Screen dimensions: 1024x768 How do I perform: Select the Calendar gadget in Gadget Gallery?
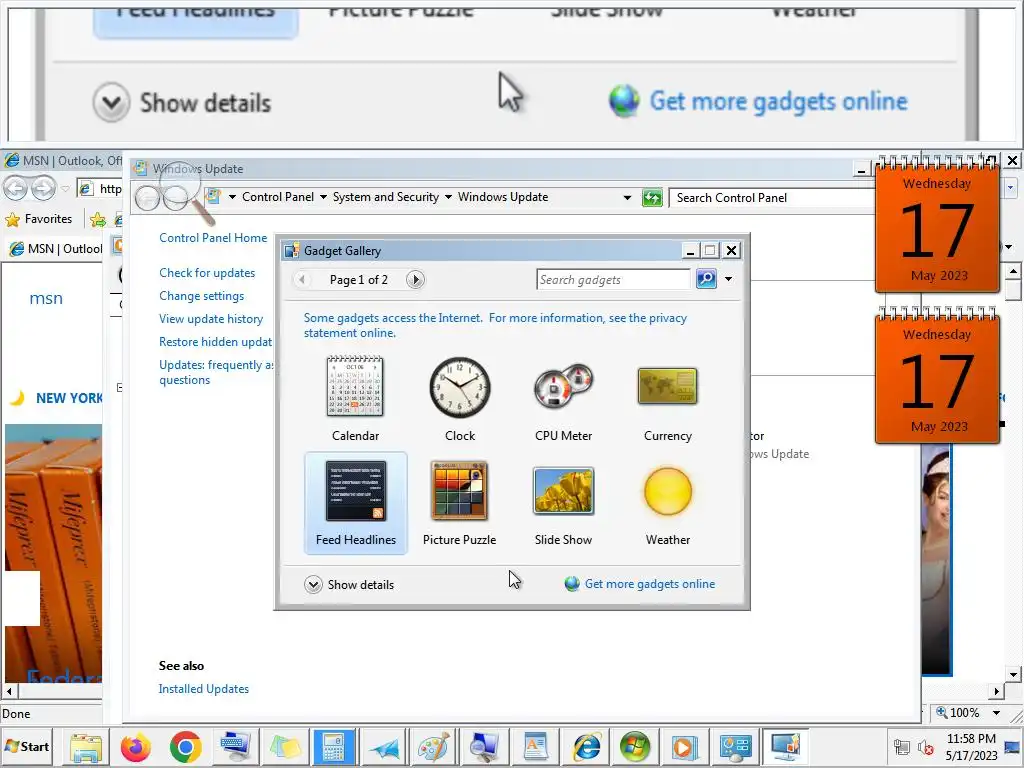pos(355,399)
